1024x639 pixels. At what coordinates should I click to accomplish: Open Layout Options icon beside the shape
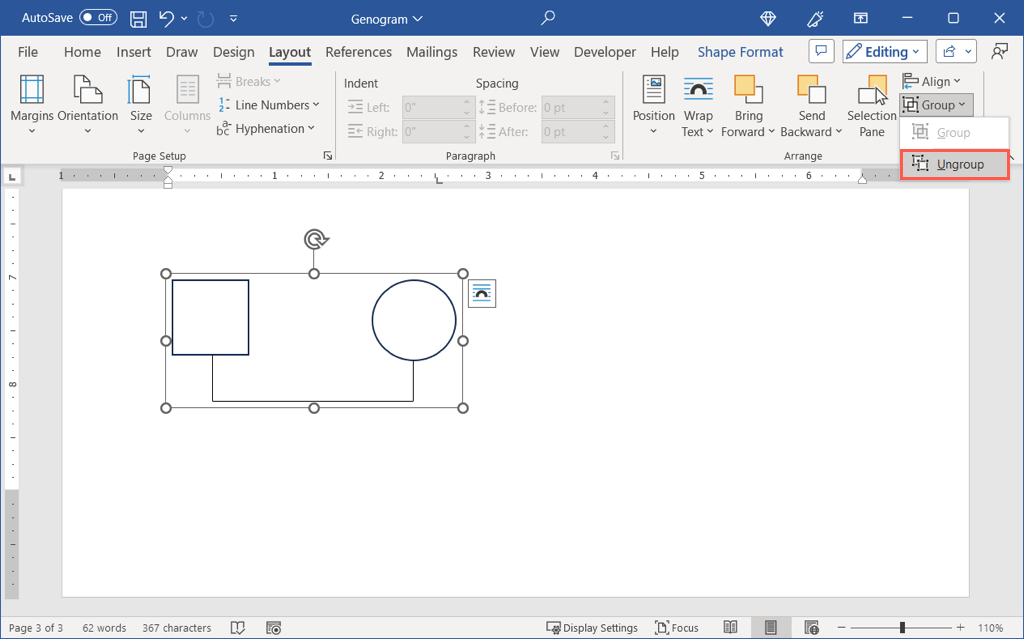pos(482,293)
